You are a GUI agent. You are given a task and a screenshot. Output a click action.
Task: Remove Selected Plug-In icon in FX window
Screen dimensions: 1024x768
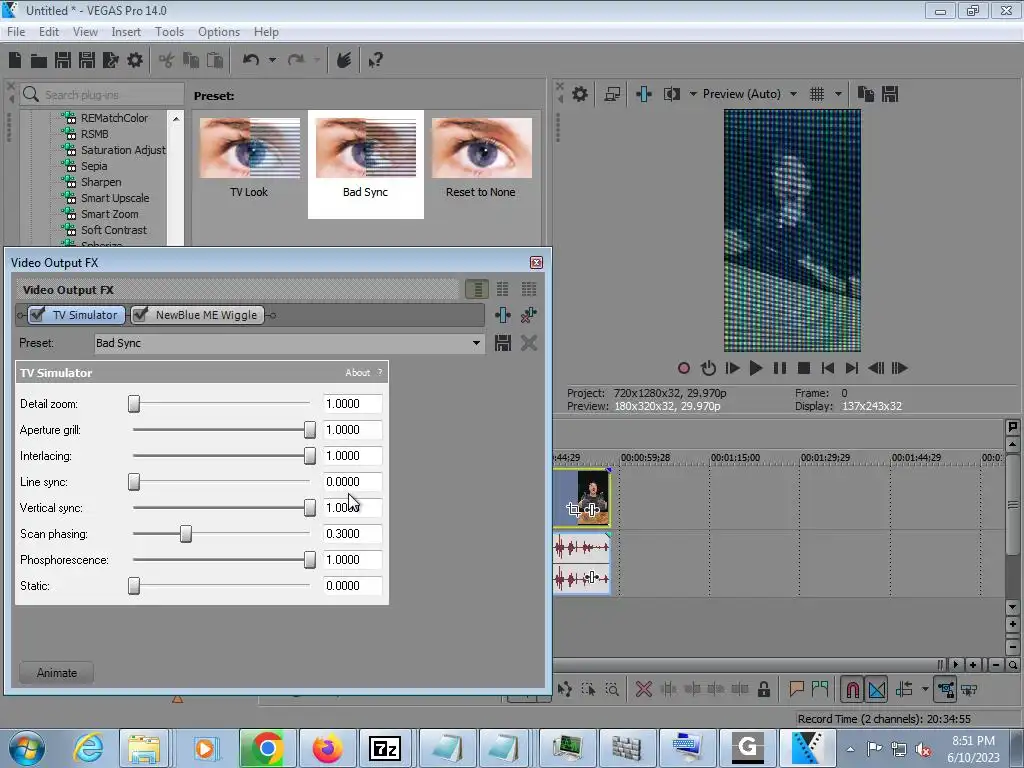(x=528, y=315)
